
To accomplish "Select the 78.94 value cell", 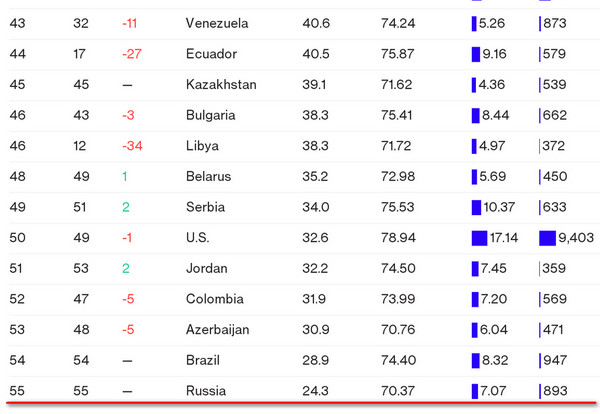I will 398,238.
